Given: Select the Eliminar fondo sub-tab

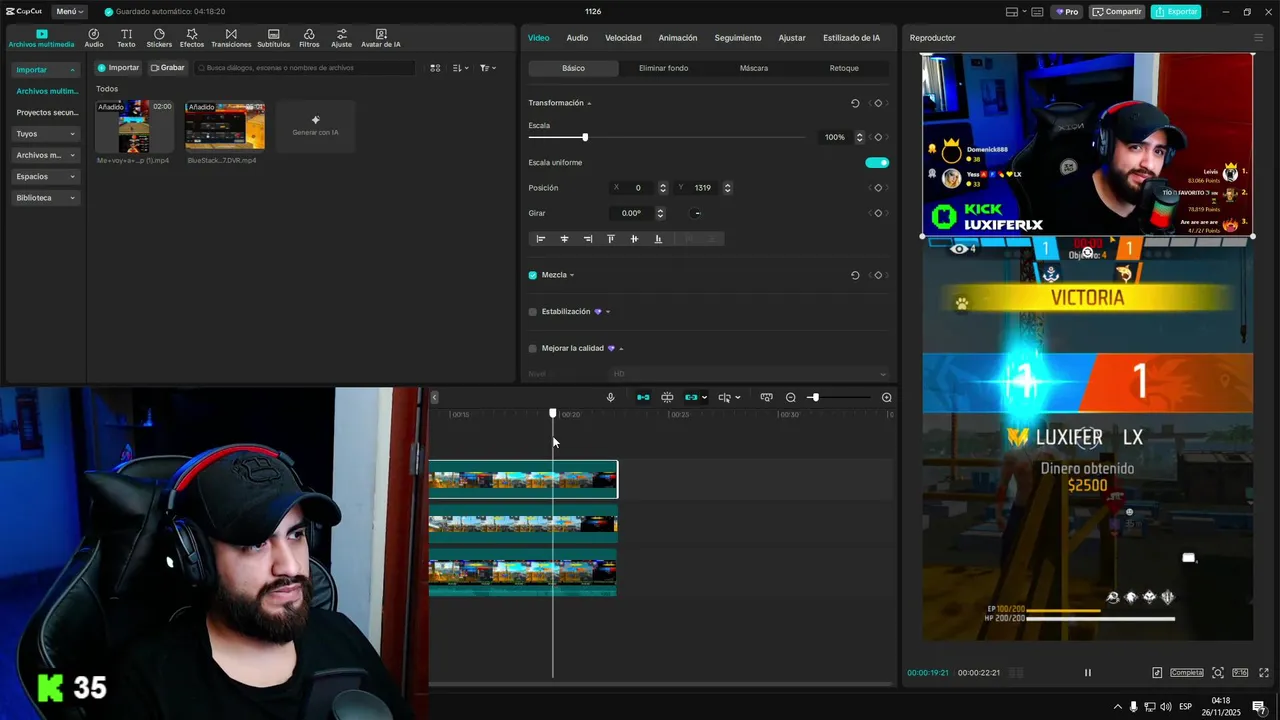Looking at the screenshot, I should click(663, 68).
